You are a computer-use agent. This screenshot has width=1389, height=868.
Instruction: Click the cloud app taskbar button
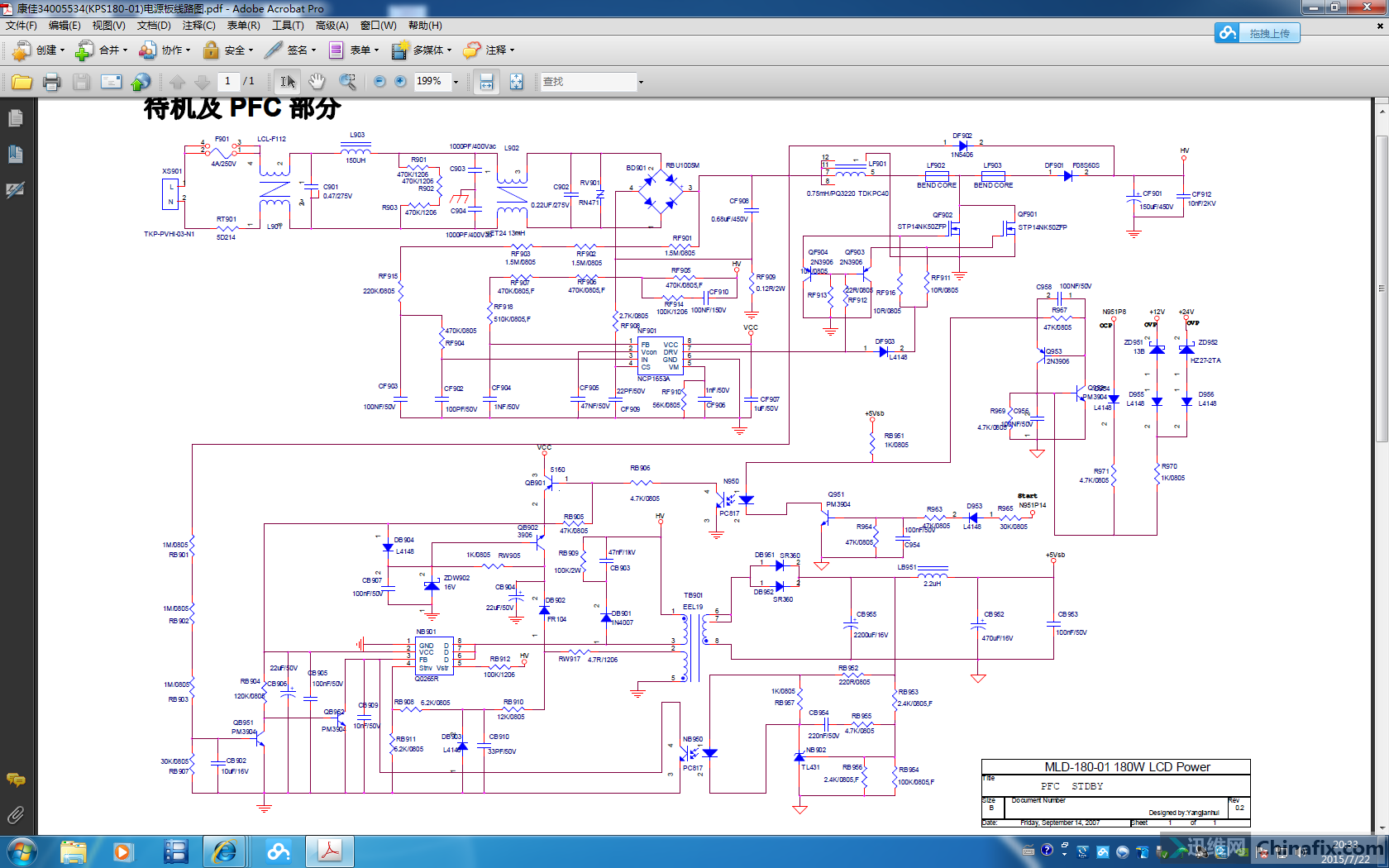pyautogui.click(x=278, y=851)
